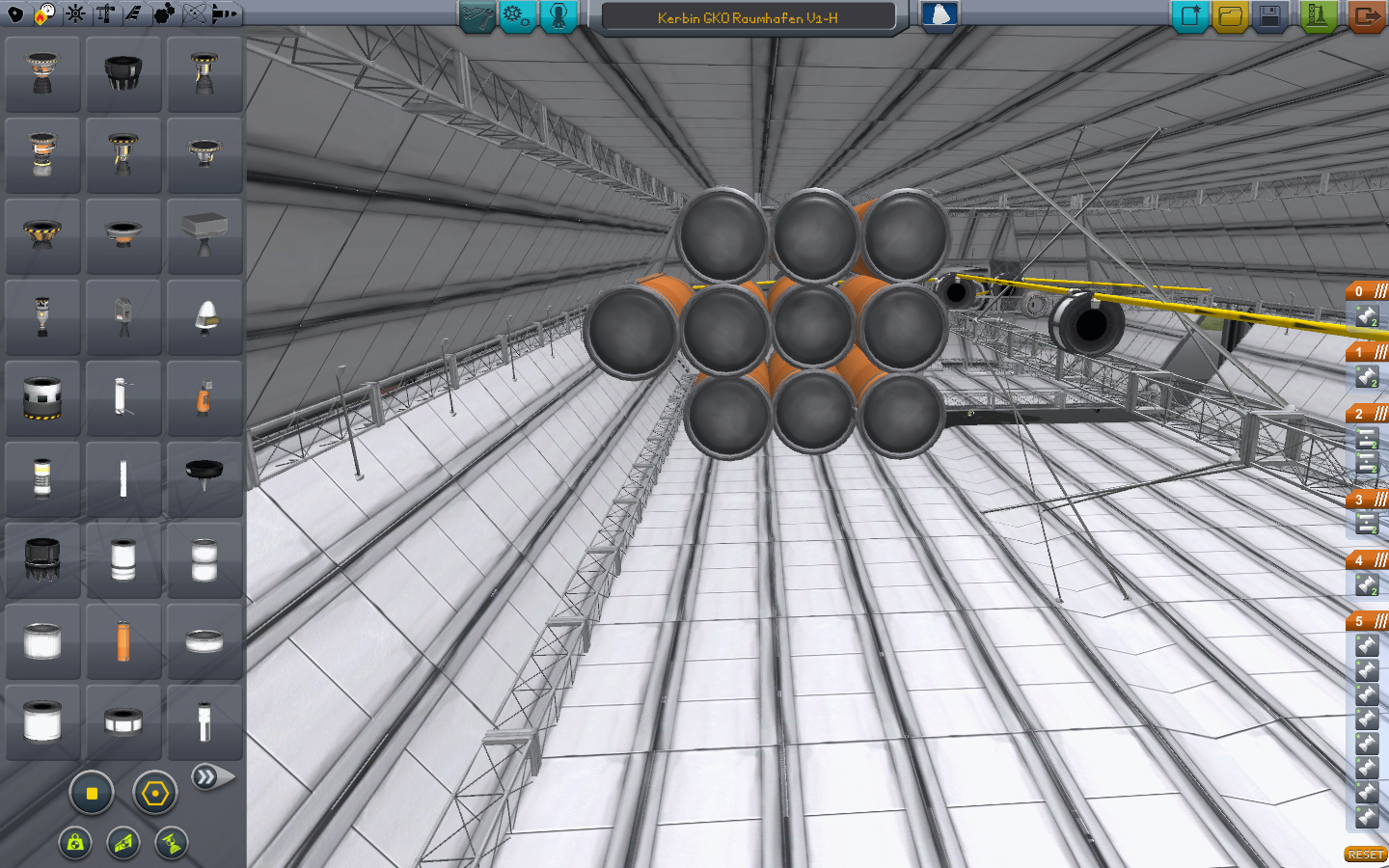The height and width of the screenshot is (868, 1389).
Task: Edit the vessel name Kerbin GKO Raumhafen V1-H
Action: click(x=748, y=17)
